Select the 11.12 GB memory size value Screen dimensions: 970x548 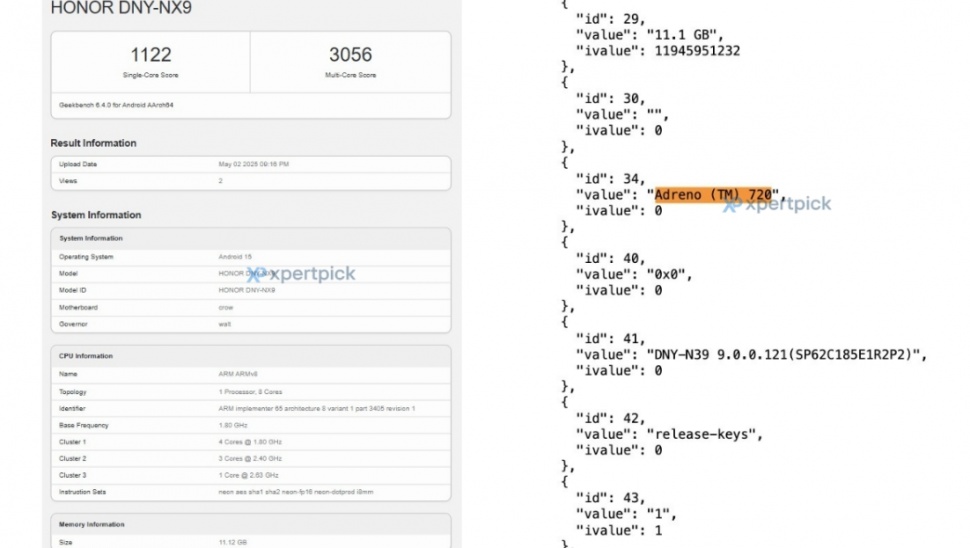(x=233, y=542)
